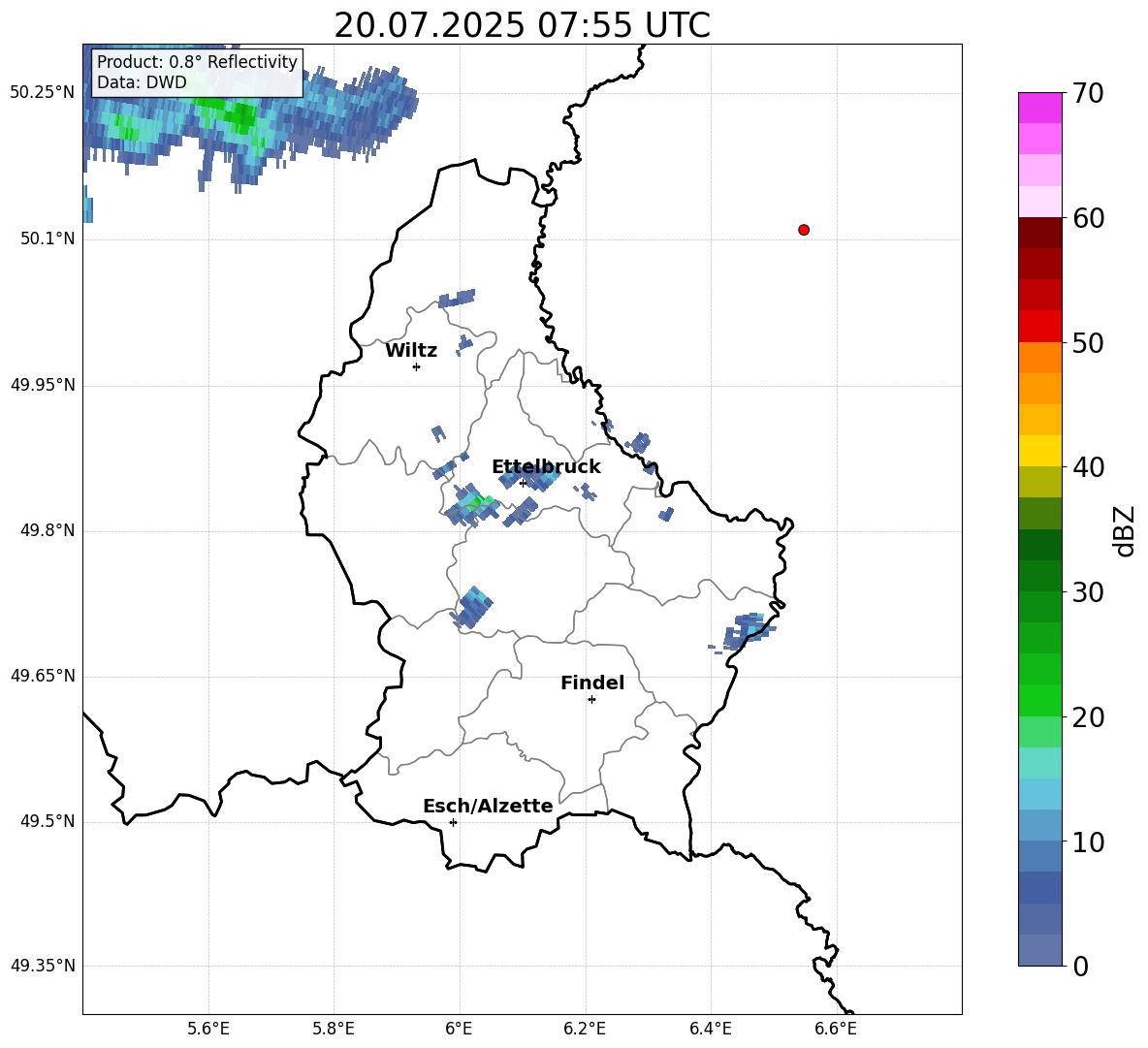Click the plus marker under Wiltz
This screenshot has width=1148, height=1048.
click(x=417, y=366)
